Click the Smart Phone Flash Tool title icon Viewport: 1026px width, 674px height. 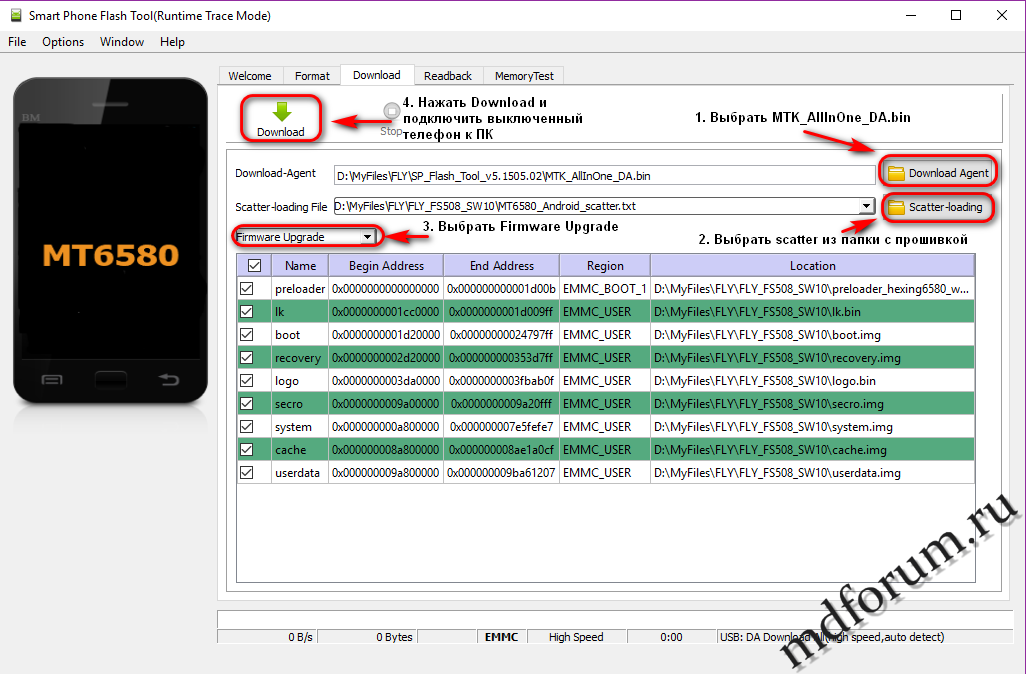[14, 15]
